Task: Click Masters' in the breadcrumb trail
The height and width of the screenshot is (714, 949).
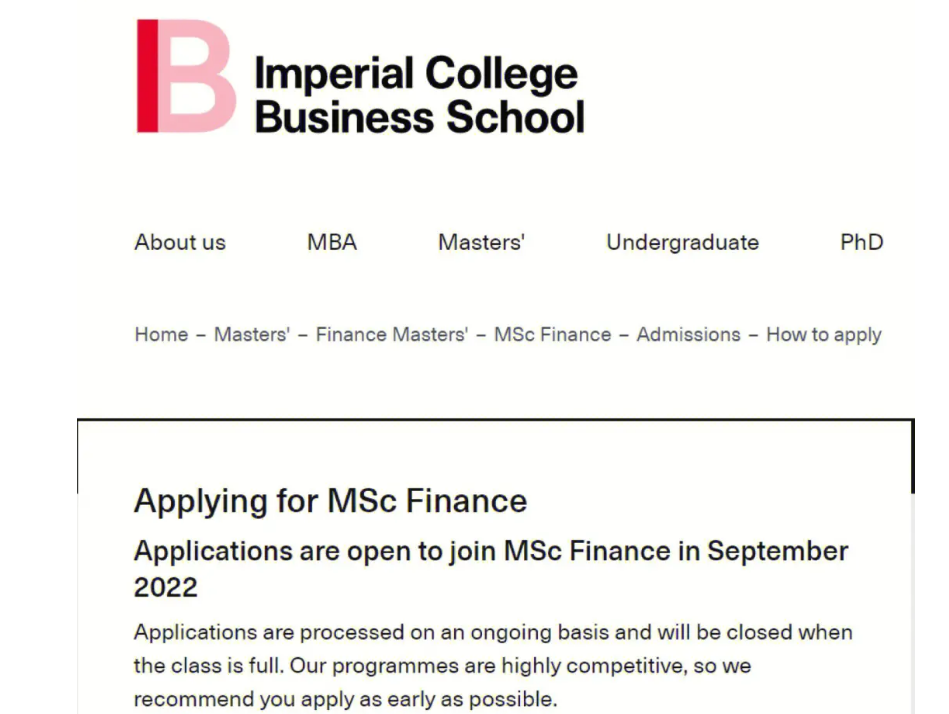Action: coord(252,334)
